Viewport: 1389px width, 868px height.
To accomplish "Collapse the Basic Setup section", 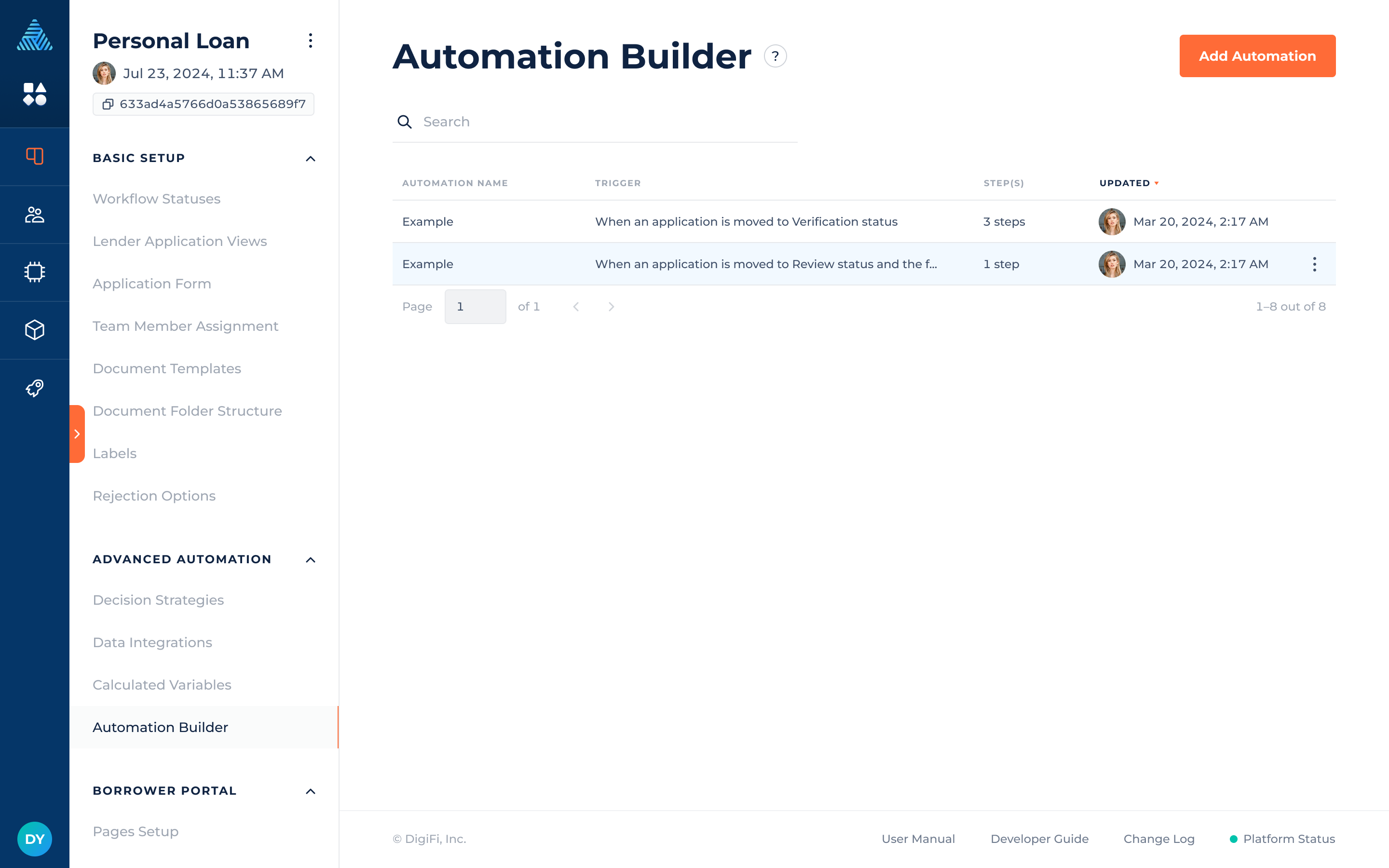I will (x=311, y=159).
